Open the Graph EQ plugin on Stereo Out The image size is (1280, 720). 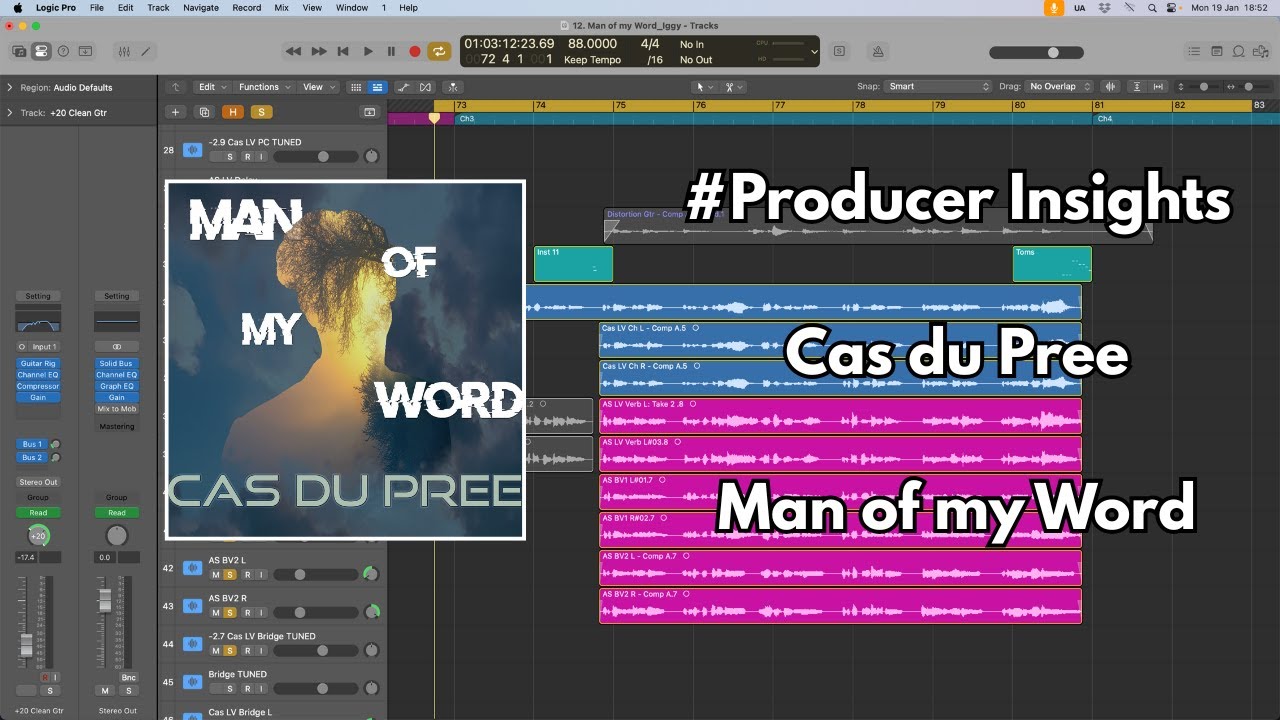coord(117,386)
